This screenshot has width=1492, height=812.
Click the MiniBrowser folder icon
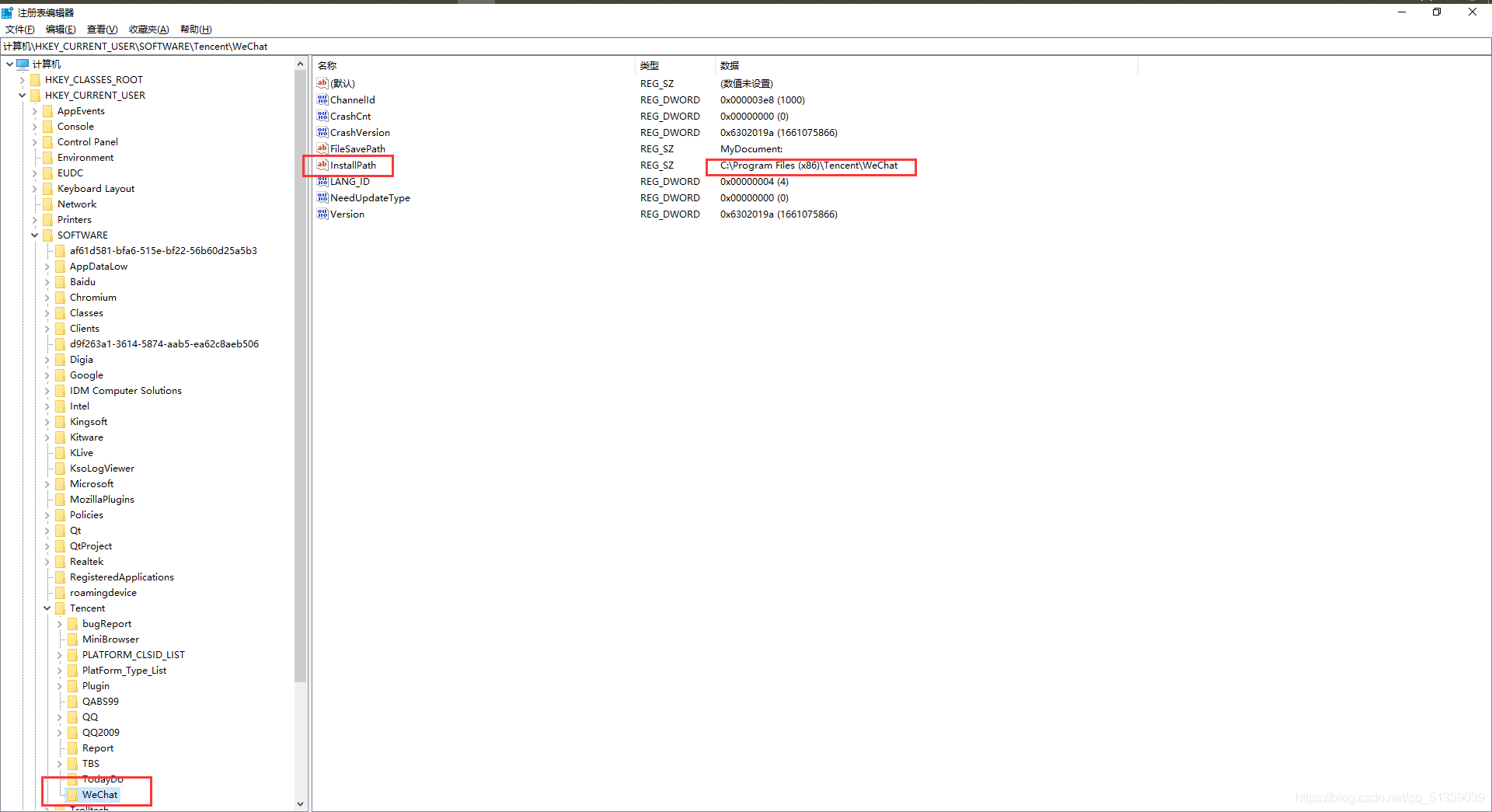pyautogui.click(x=72, y=639)
